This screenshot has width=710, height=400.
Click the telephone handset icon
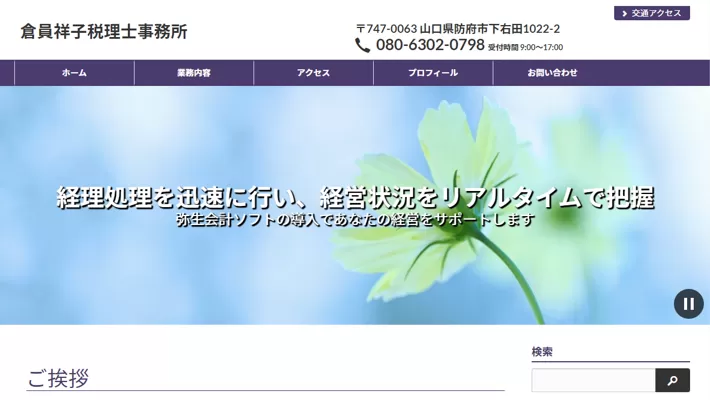click(x=362, y=45)
